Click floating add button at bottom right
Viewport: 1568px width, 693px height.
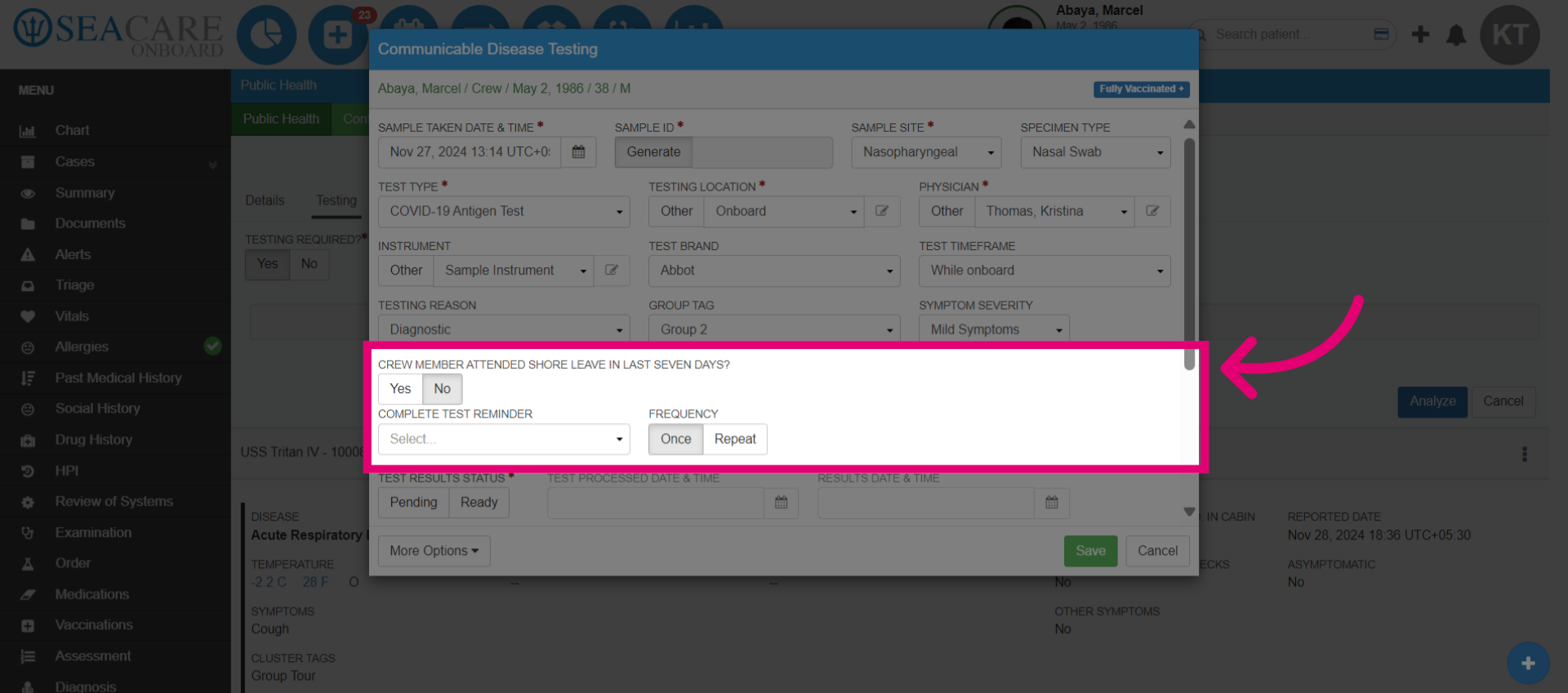click(1528, 663)
